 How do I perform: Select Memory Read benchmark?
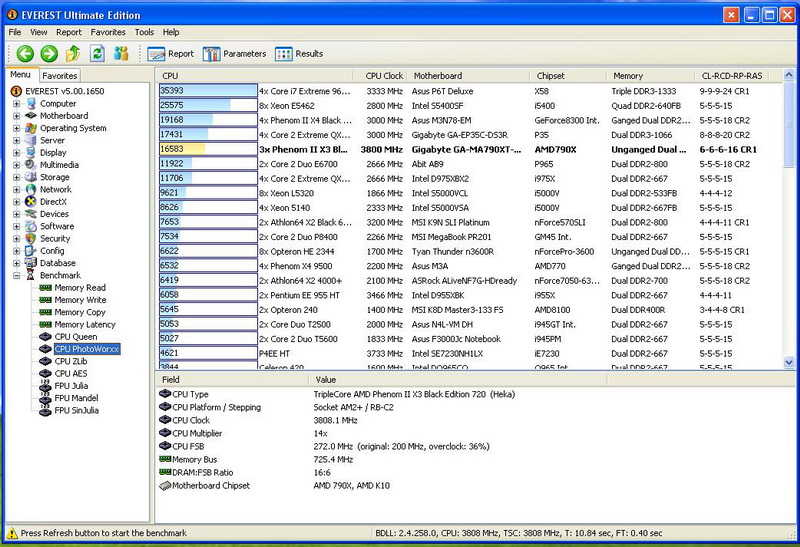80,288
